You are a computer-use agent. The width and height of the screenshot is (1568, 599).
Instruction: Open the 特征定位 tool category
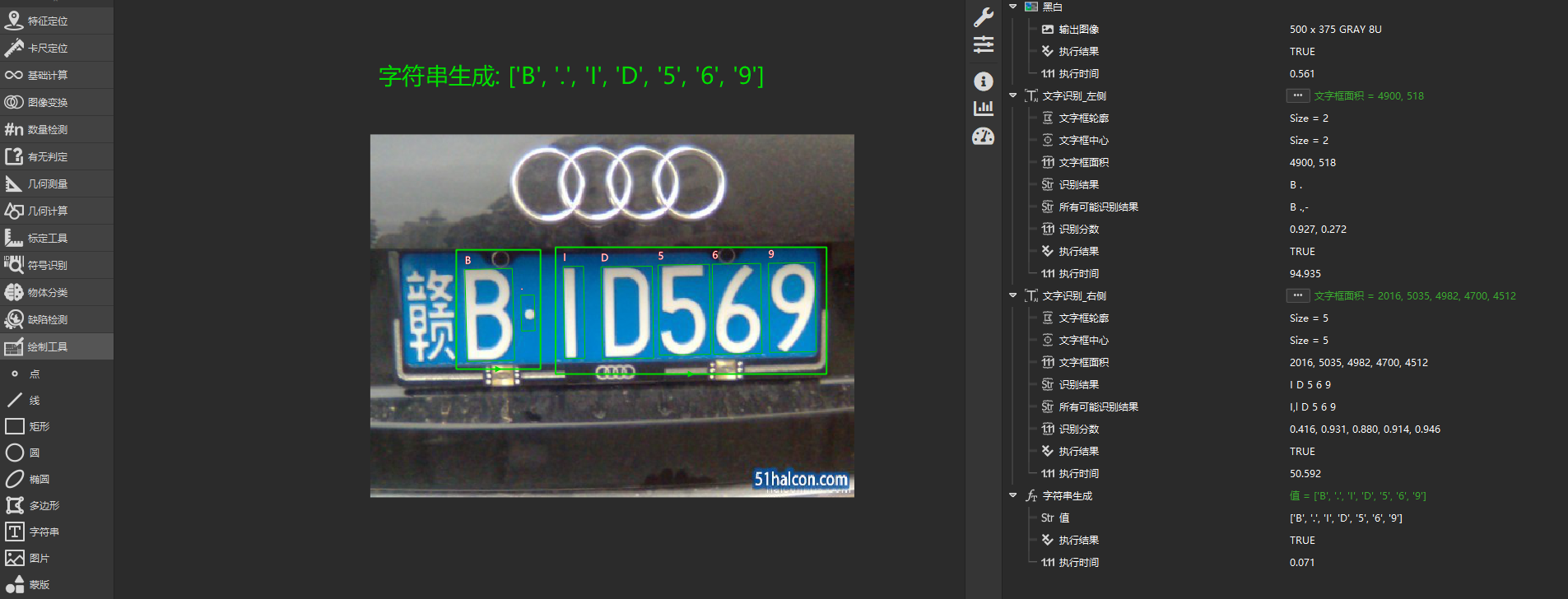pyautogui.click(x=48, y=21)
